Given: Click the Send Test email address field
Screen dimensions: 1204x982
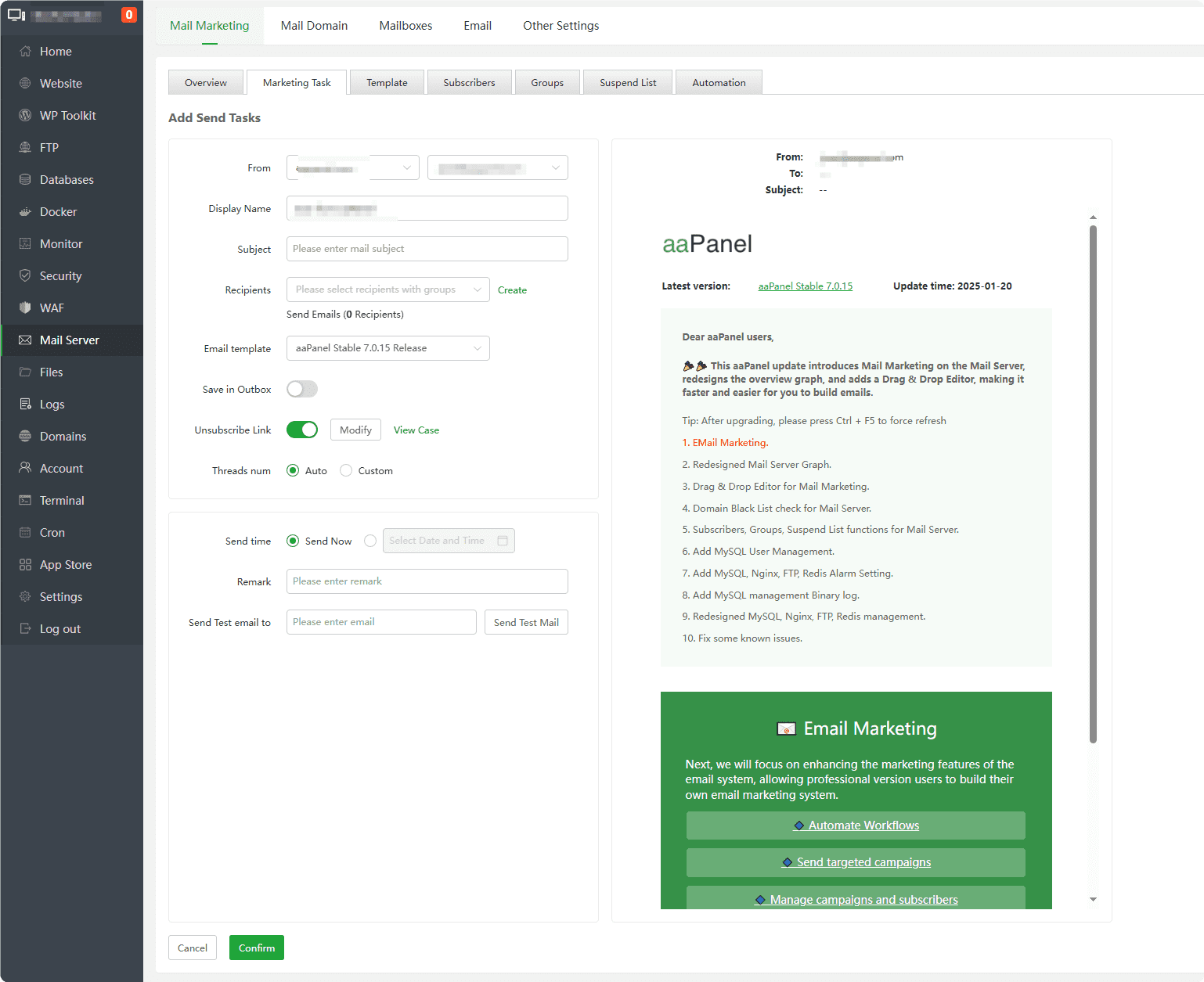Looking at the screenshot, I should 381,622.
